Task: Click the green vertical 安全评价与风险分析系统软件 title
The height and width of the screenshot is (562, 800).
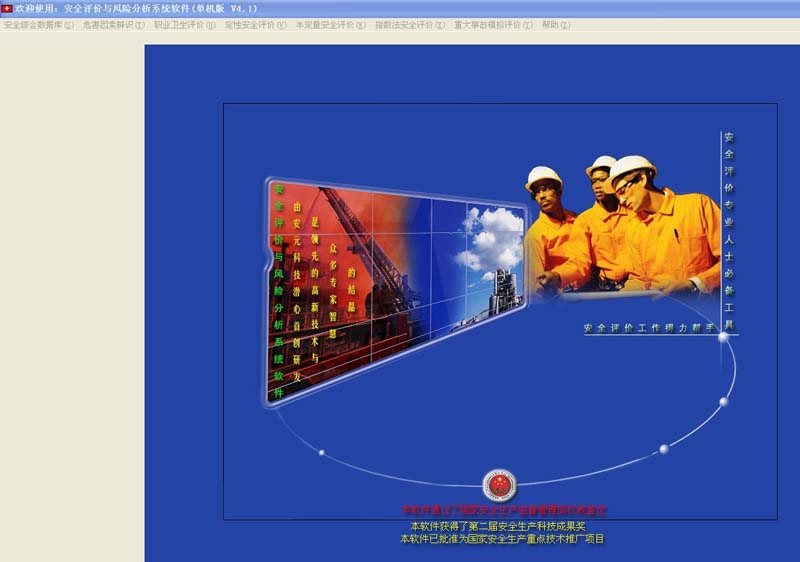Action: pos(278,290)
